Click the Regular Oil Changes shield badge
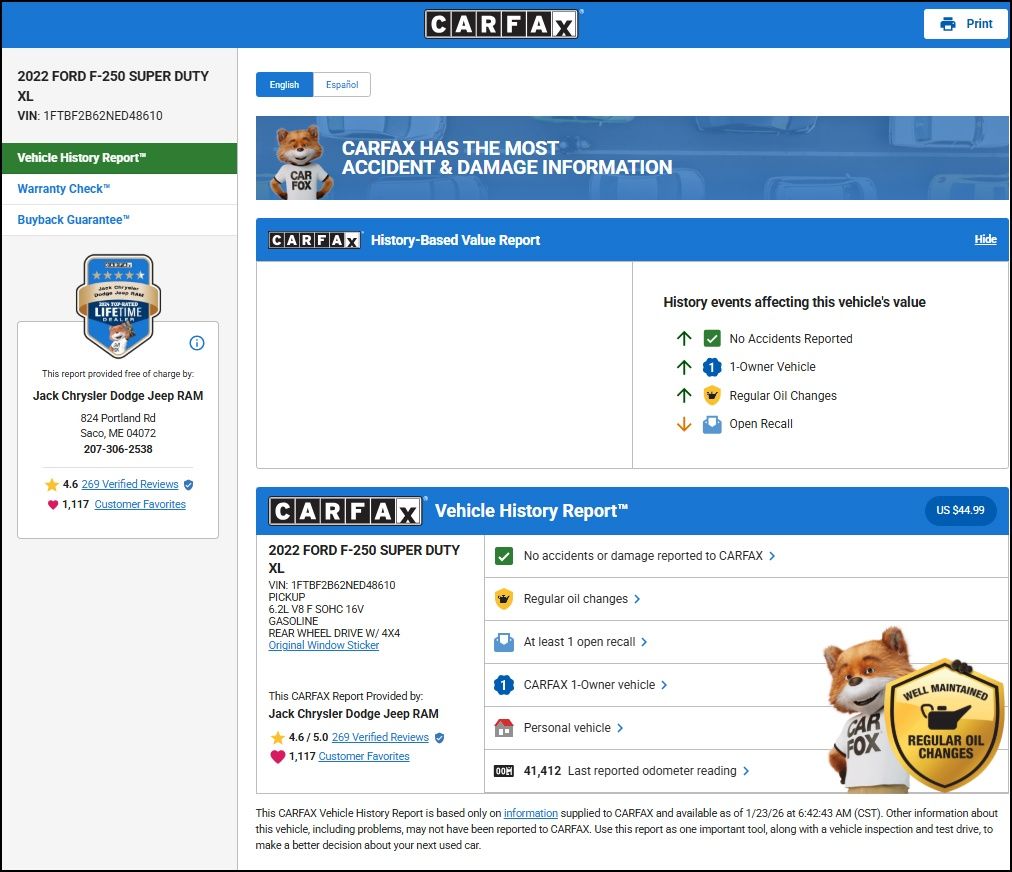 [x=946, y=723]
